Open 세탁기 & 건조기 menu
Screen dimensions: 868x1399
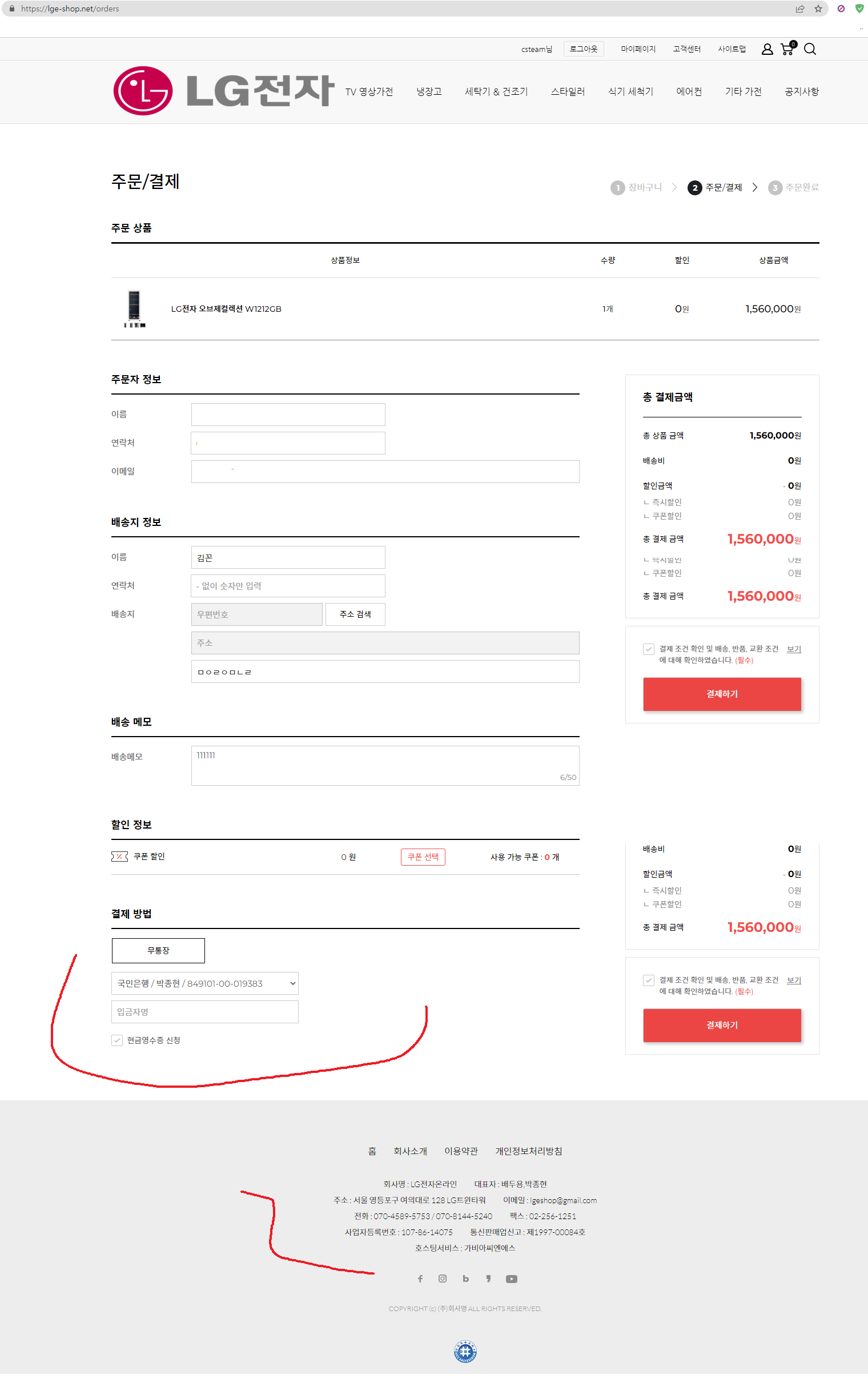click(x=497, y=92)
